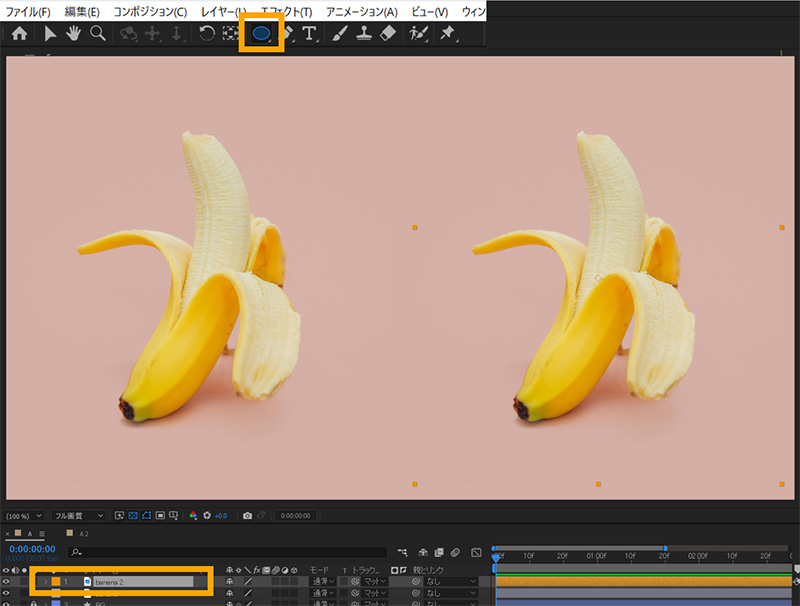Expand the banana 2 layer properties
This screenshot has height=606, width=800.
click(x=45, y=582)
